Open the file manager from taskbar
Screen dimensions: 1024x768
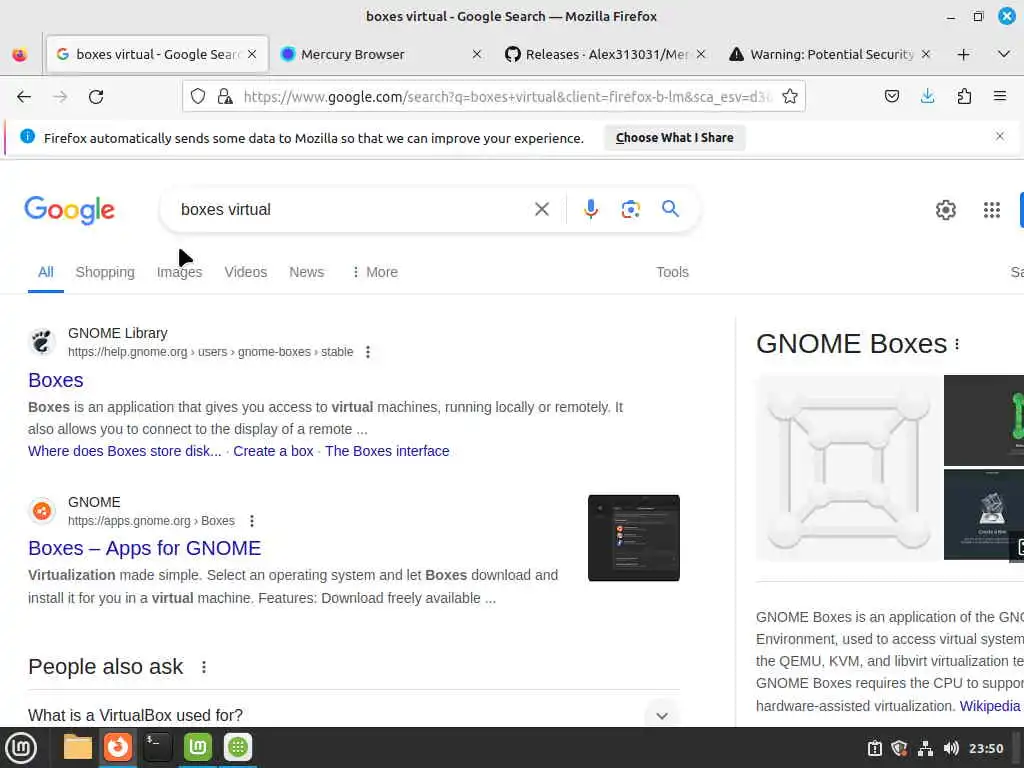(x=78, y=747)
